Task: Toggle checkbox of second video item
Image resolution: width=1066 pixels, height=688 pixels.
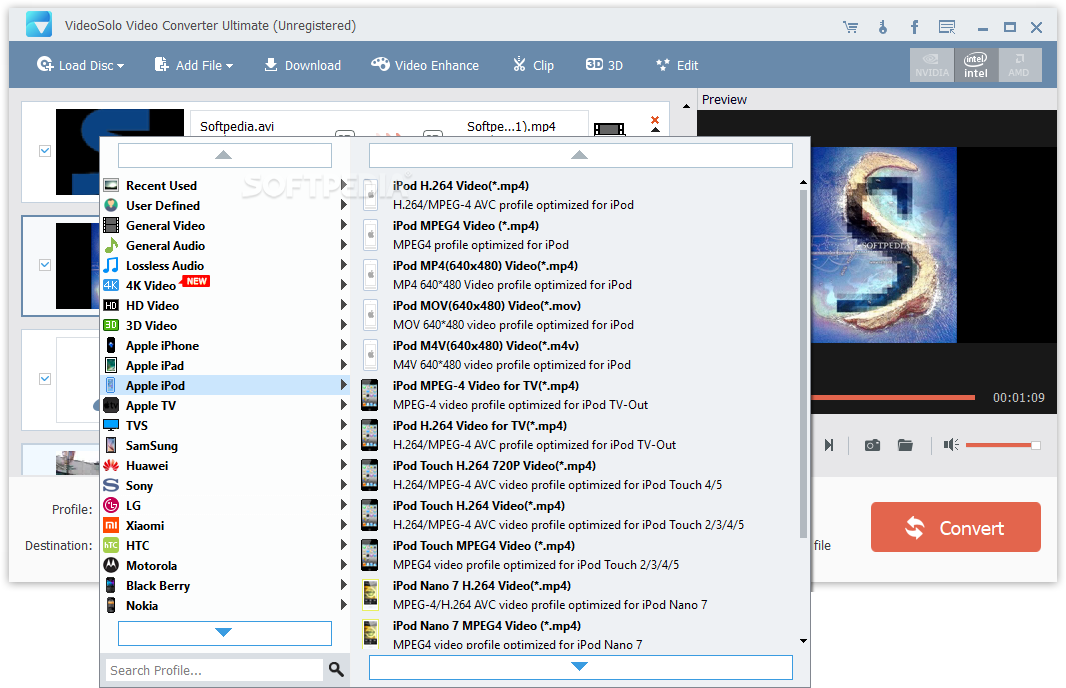Action: click(45, 265)
